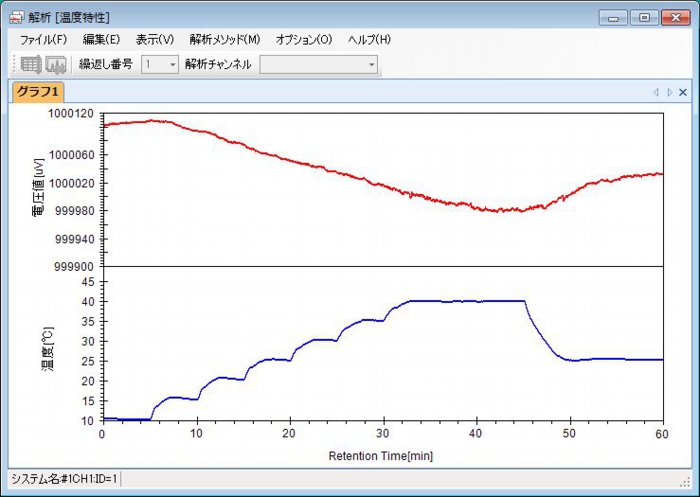Click the 温度[℃] axis label
Image resolution: width=700 pixels, height=497 pixels.
(x=48, y=349)
